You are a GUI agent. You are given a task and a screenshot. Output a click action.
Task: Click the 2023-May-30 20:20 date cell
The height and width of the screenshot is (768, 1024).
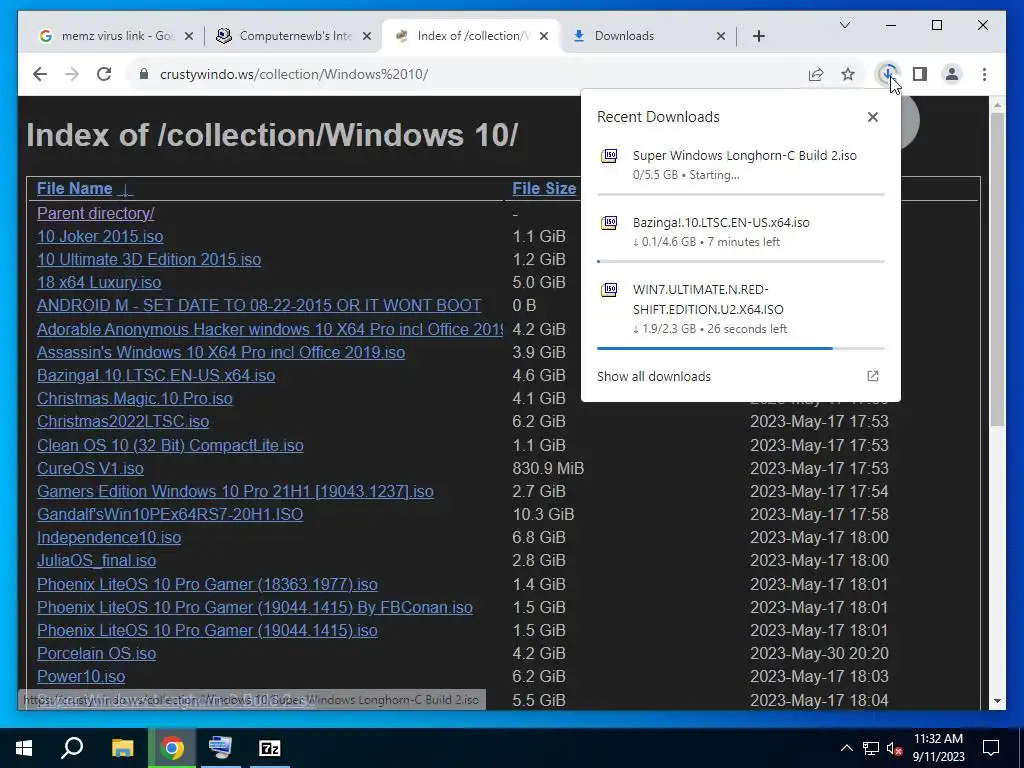click(x=819, y=653)
